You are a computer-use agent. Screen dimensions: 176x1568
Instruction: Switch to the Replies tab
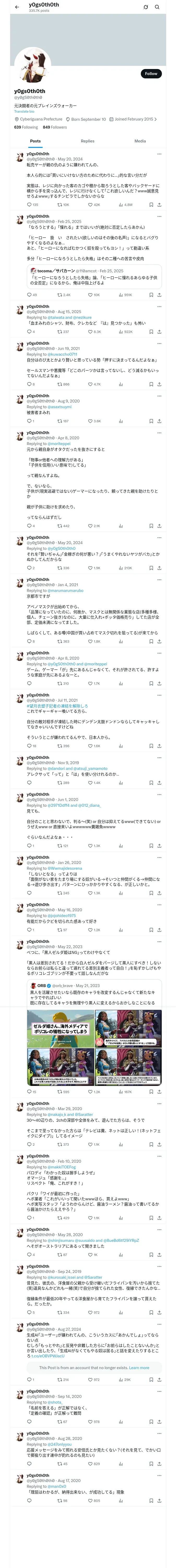tap(87, 141)
